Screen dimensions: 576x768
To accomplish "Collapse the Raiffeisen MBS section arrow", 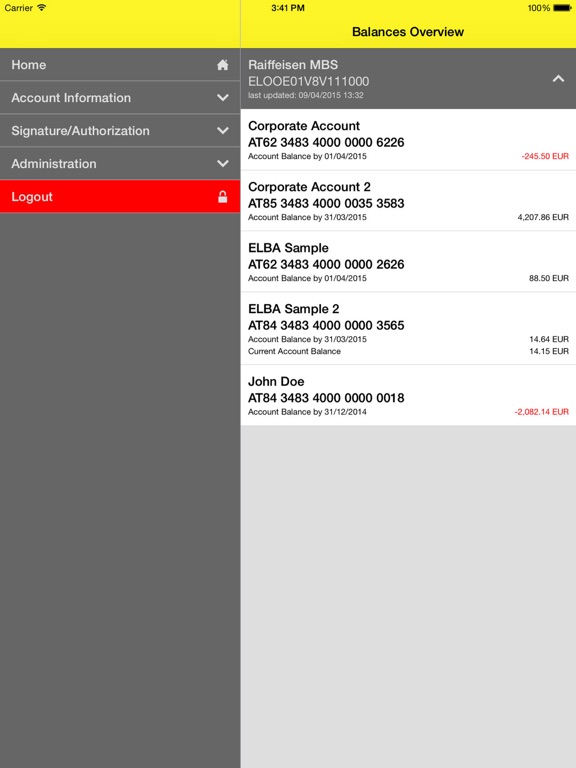I will (558, 78).
